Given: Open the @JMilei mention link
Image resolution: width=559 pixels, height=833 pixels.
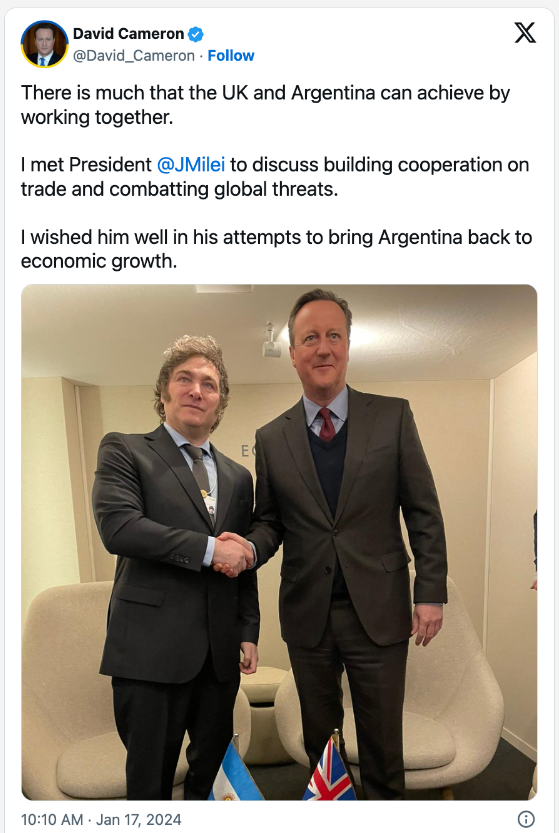Looking at the screenshot, I should tap(191, 165).
